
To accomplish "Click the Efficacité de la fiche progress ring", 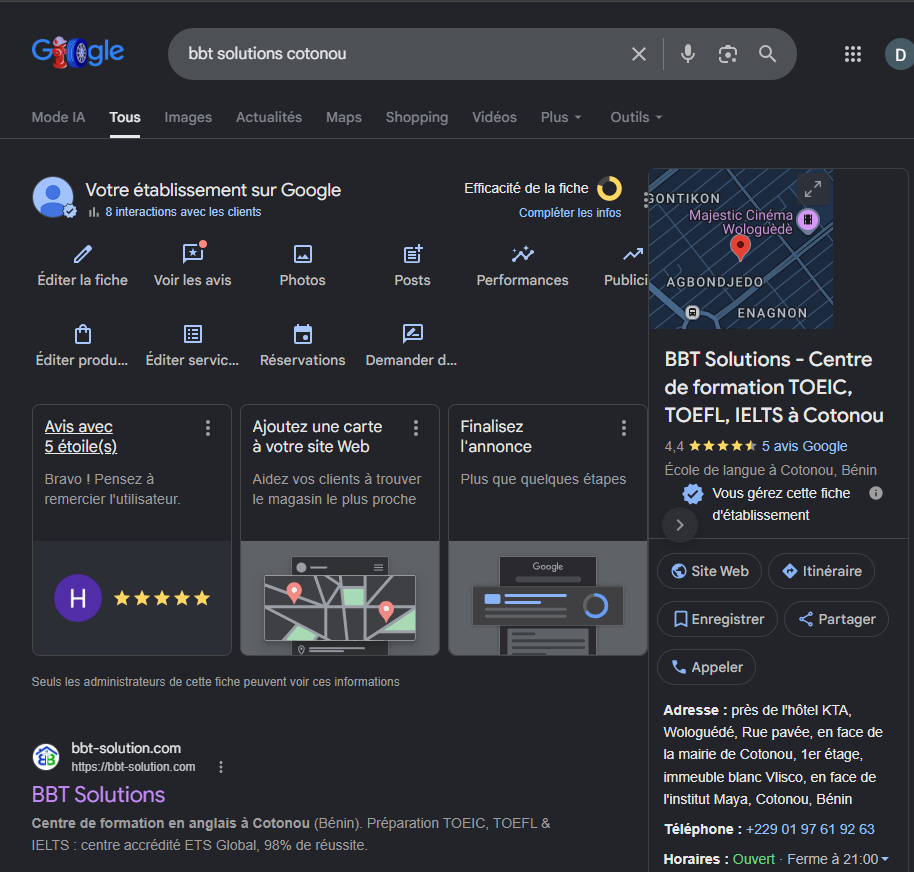I will 610,189.
